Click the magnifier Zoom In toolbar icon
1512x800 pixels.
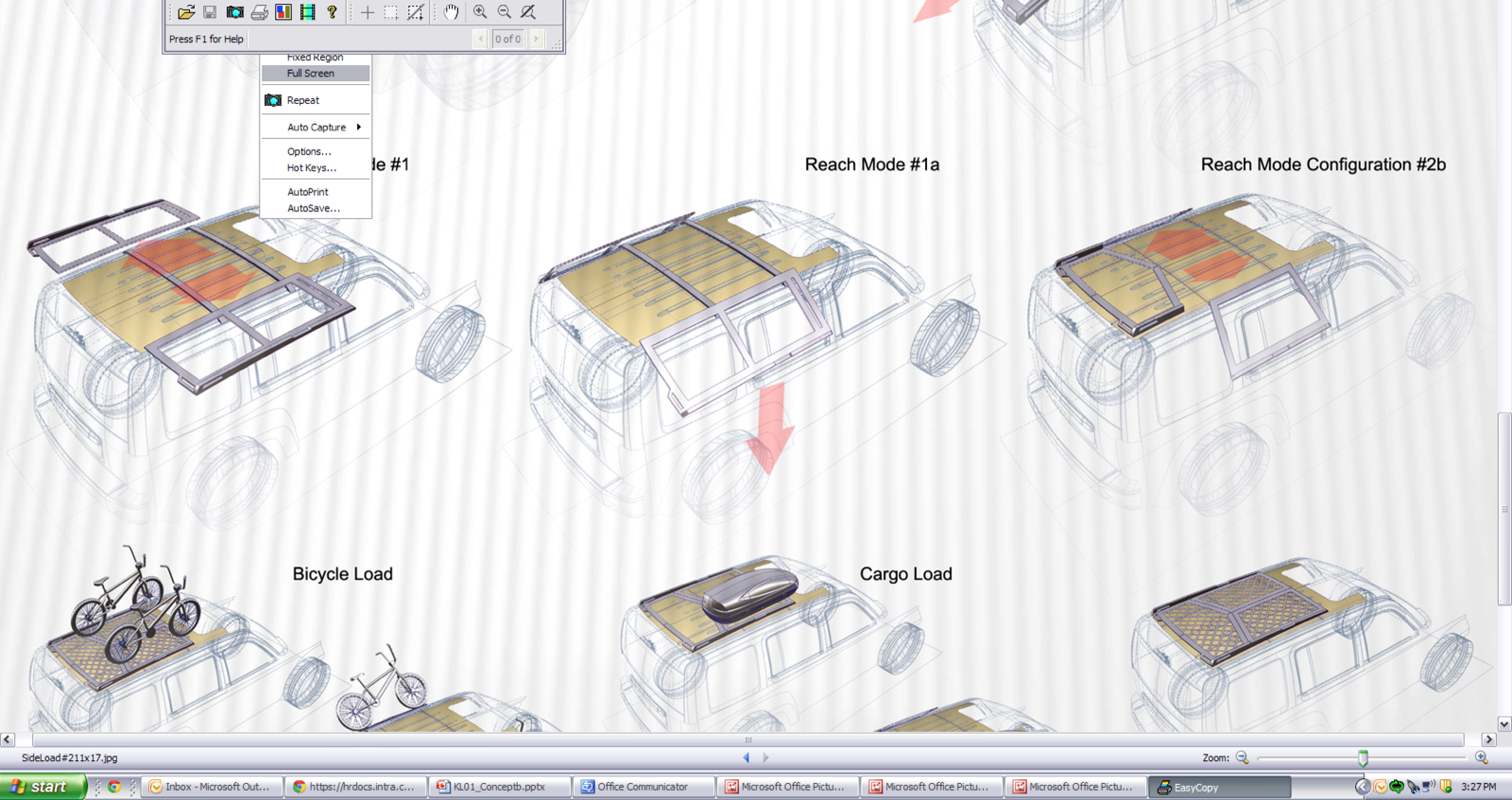(480, 12)
